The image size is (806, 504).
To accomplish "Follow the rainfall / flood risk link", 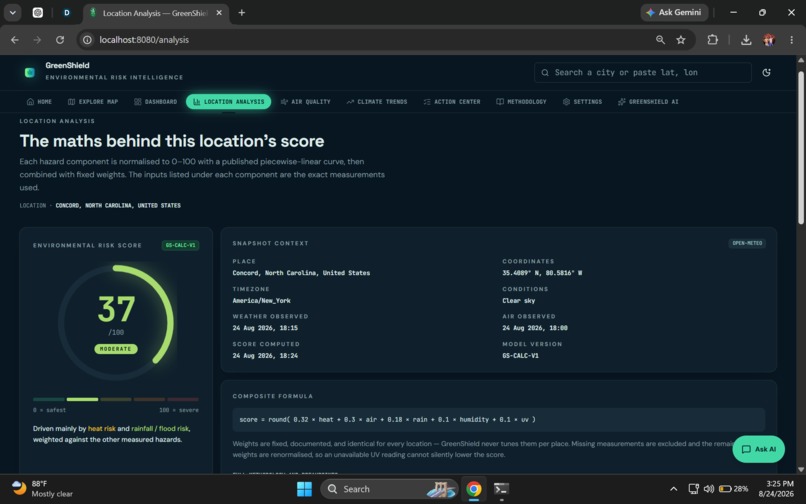I will [160, 428].
